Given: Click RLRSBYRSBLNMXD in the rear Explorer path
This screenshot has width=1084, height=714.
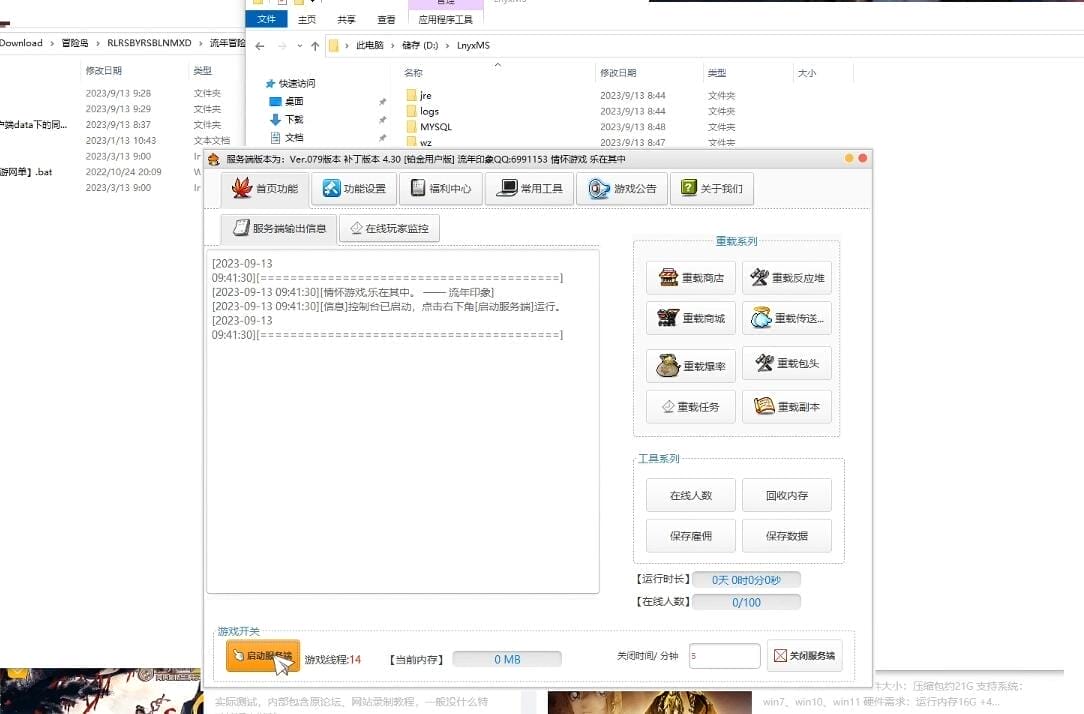Looking at the screenshot, I should pyautogui.click(x=149, y=43).
